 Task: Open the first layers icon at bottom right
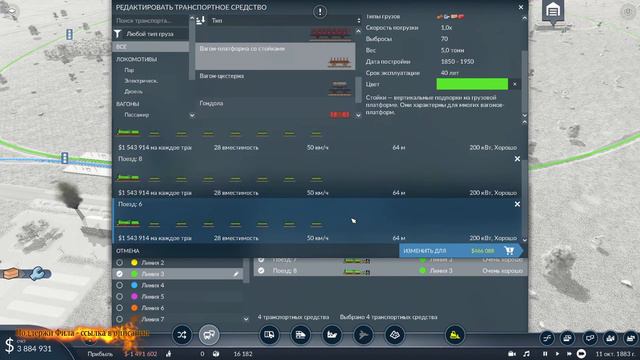coord(547,338)
